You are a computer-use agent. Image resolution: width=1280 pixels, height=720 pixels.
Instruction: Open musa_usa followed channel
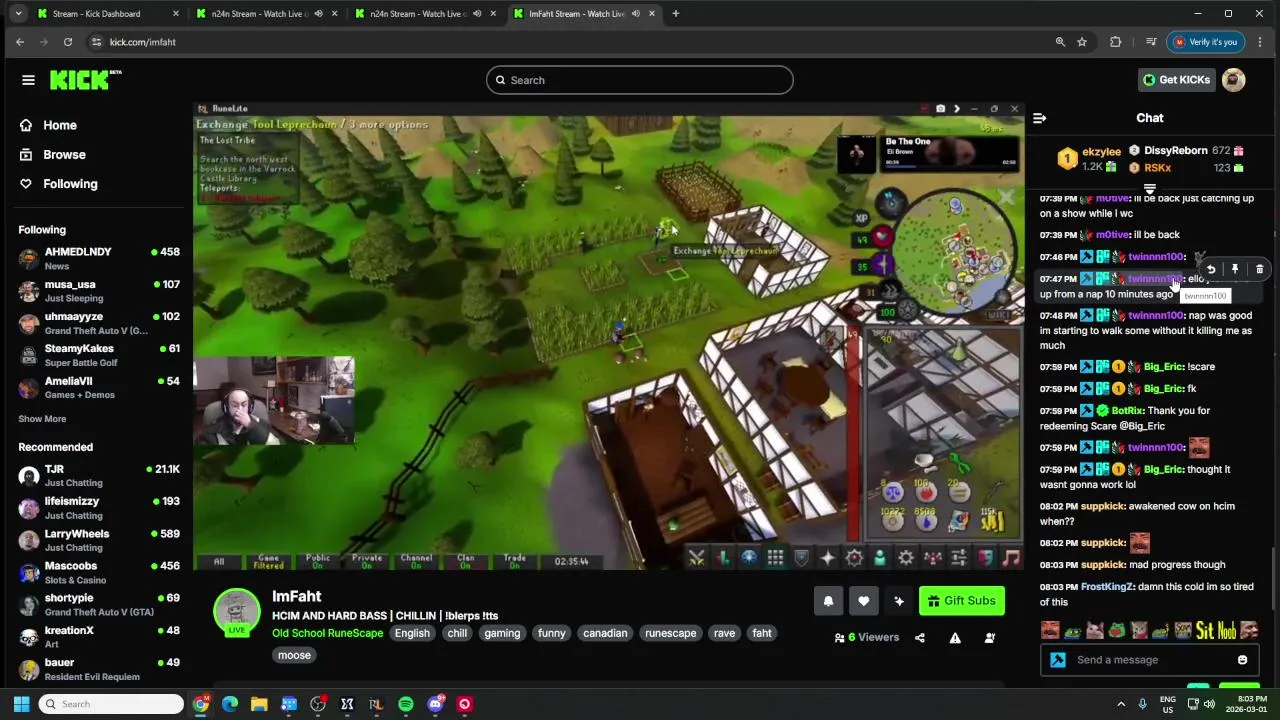(x=98, y=291)
